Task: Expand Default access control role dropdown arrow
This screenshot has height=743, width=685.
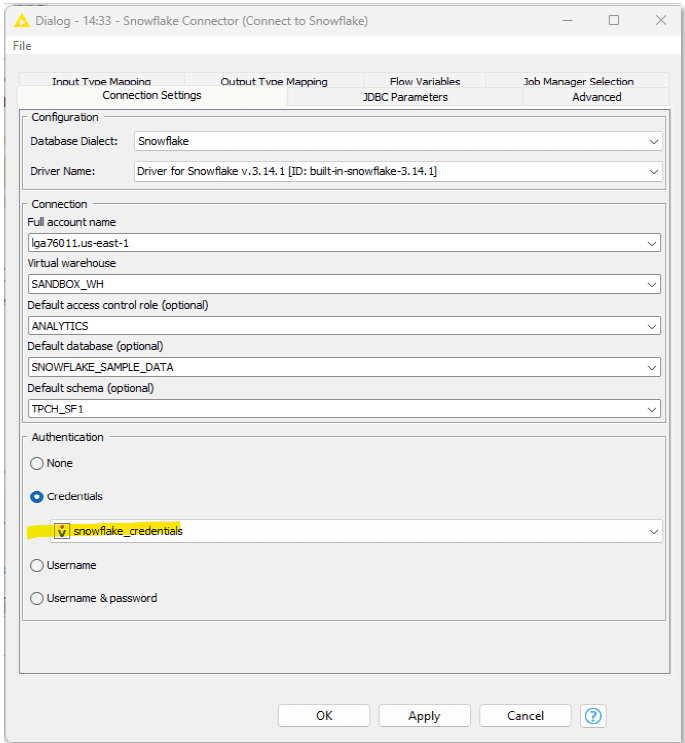Action: 652,326
